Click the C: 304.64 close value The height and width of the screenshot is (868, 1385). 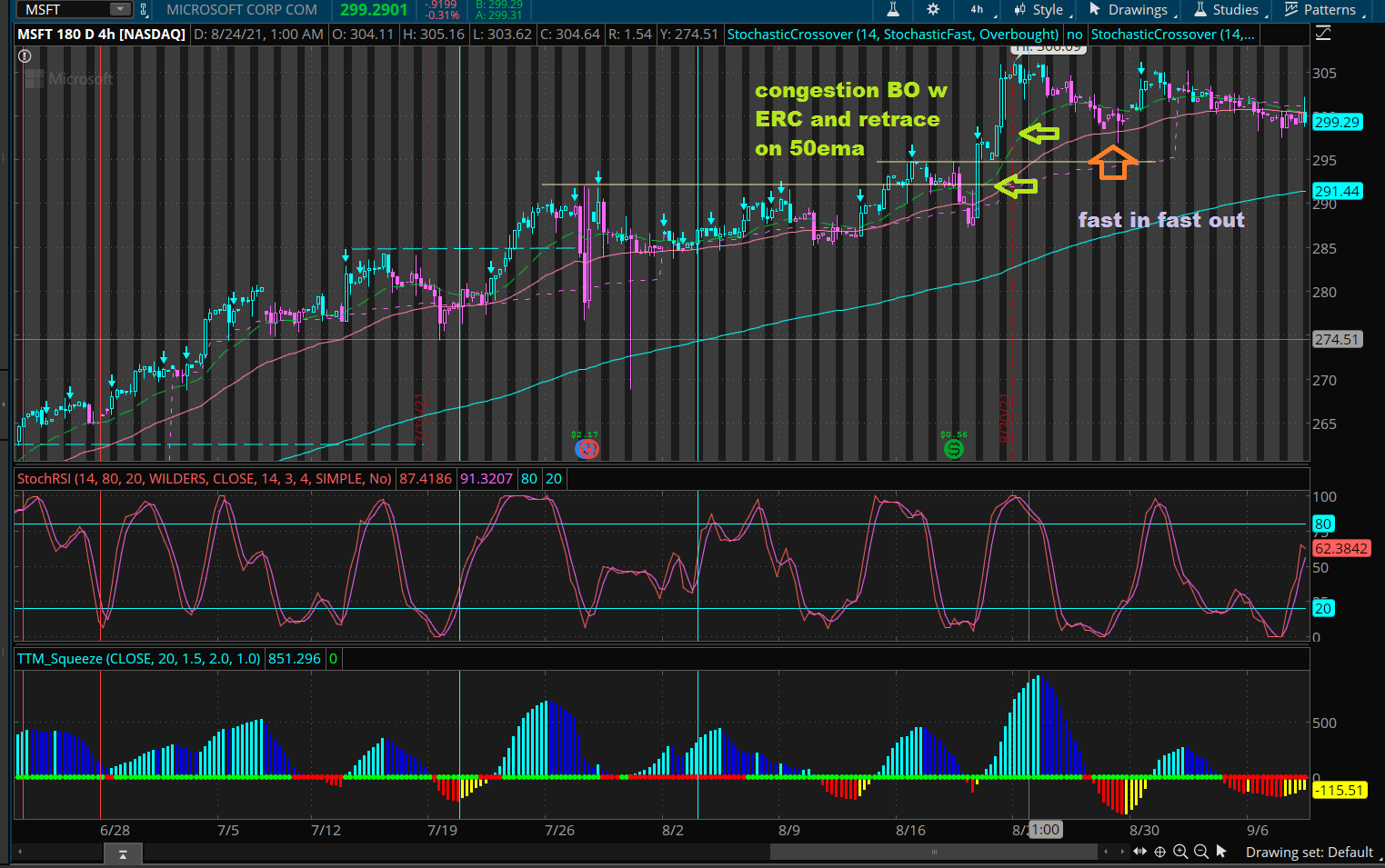(570, 34)
